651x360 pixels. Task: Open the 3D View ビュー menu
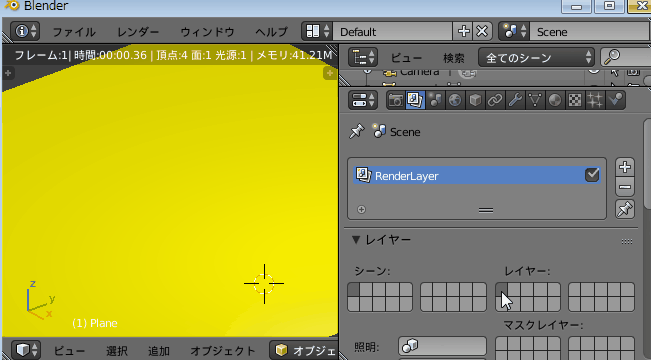point(69,351)
